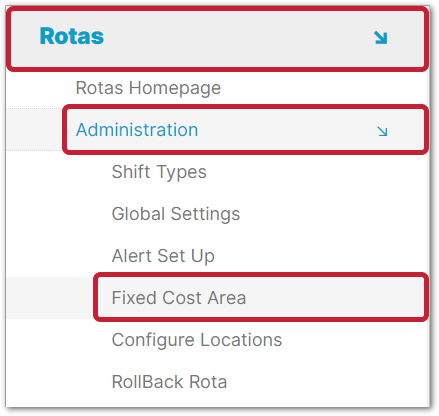Image resolution: width=439 pixels, height=416 pixels.
Task: Choose the RollBack Rota entry at the bottom
Action: pyautogui.click(x=169, y=382)
